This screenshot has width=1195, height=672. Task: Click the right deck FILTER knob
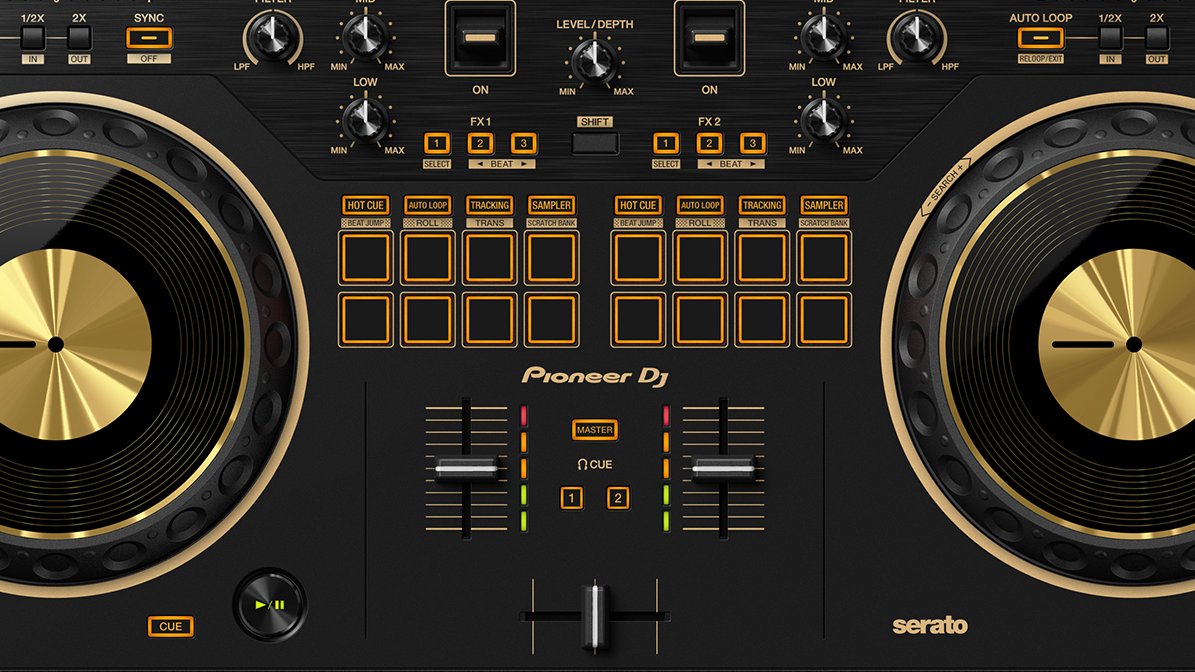[x=916, y=37]
